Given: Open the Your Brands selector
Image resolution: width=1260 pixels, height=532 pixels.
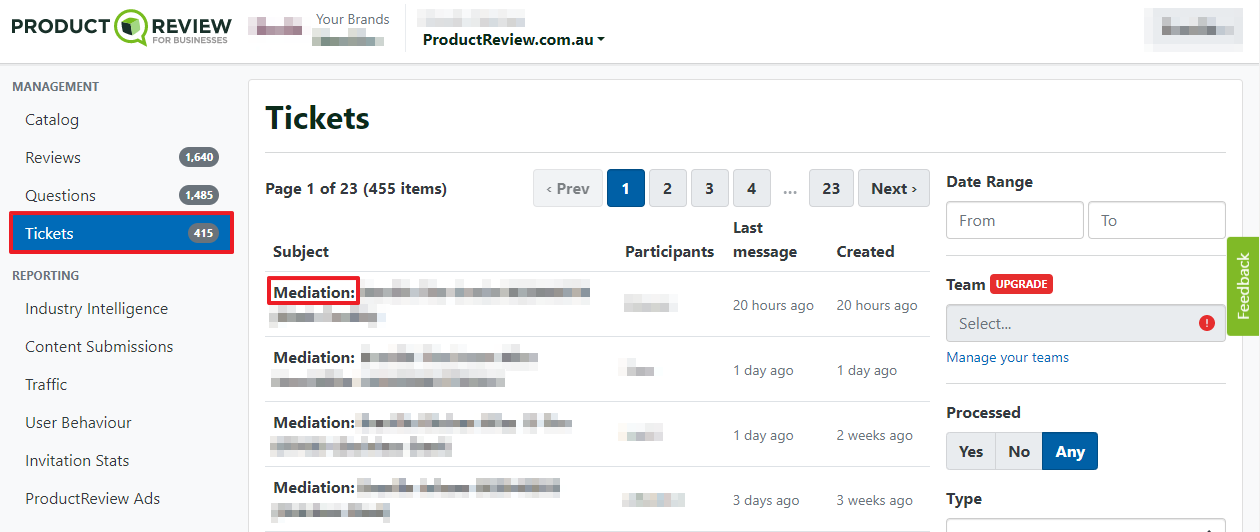Looking at the screenshot, I should pyautogui.click(x=350, y=29).
